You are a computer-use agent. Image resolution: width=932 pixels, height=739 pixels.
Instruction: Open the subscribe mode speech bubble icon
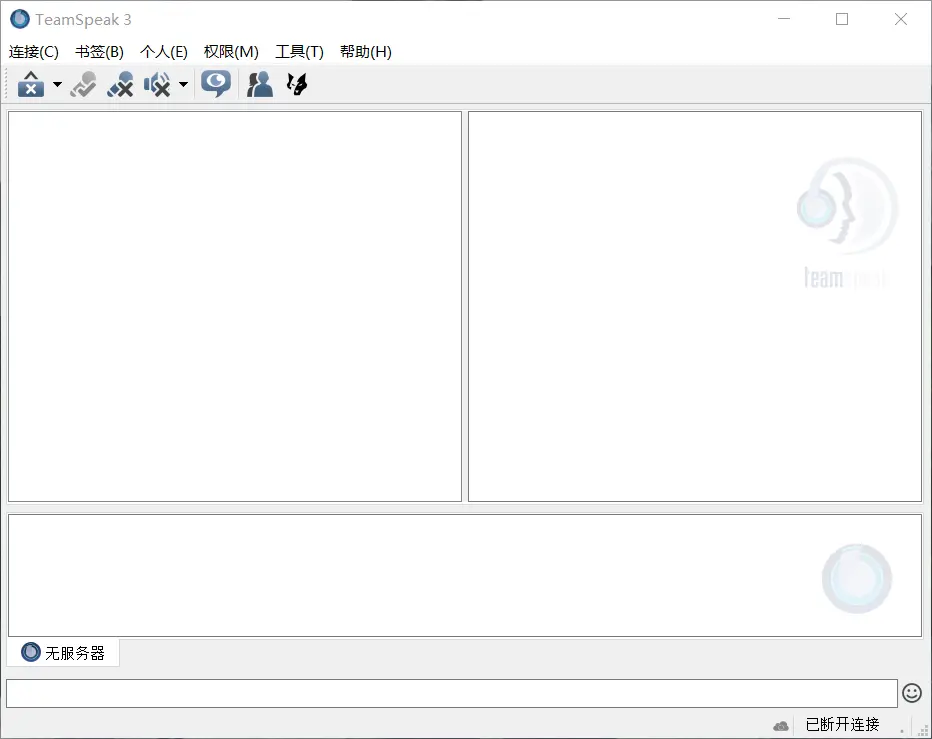[216, 84]
